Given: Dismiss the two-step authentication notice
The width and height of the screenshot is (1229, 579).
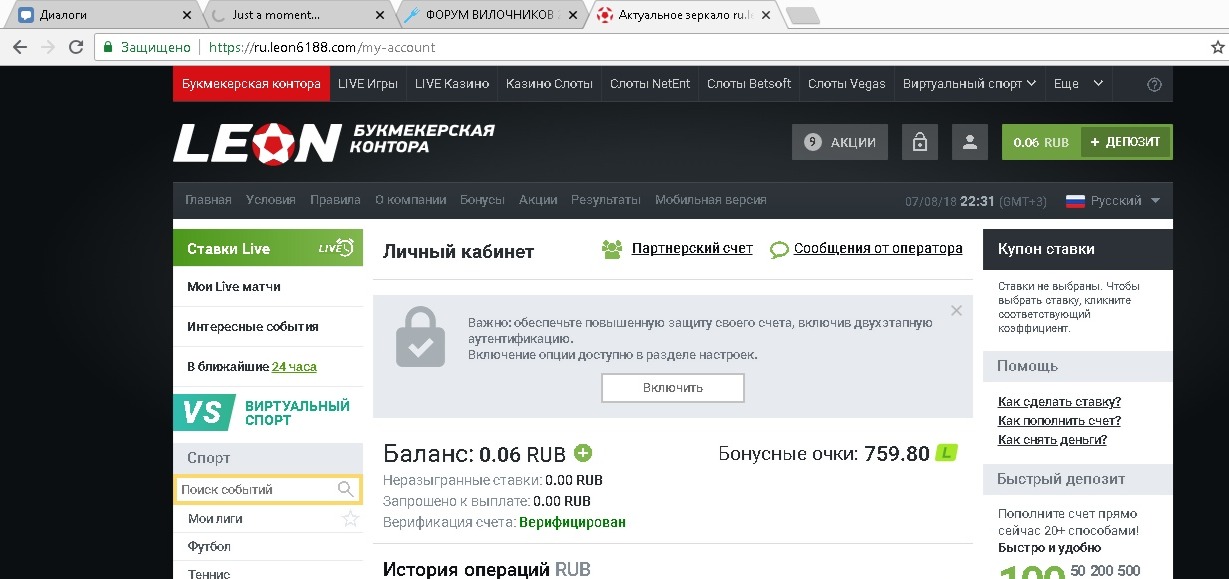Looking at the screenshot, I should 956,311.
